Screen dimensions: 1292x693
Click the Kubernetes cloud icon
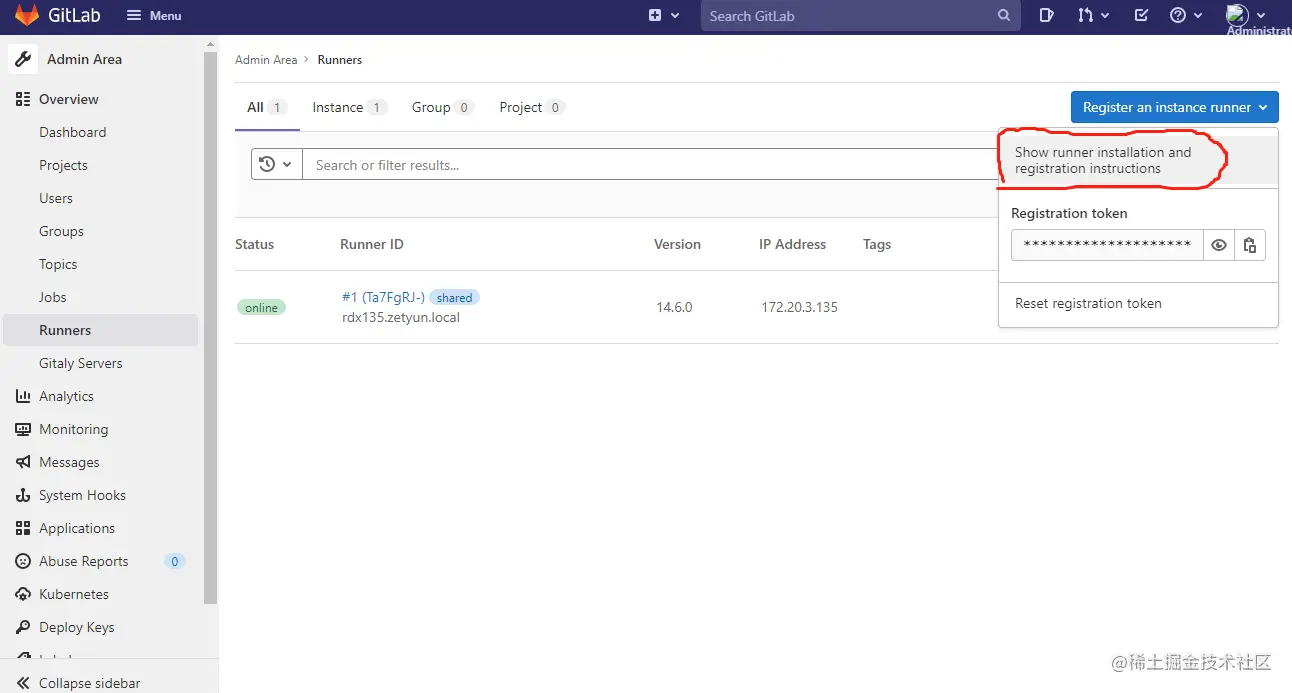23,594
